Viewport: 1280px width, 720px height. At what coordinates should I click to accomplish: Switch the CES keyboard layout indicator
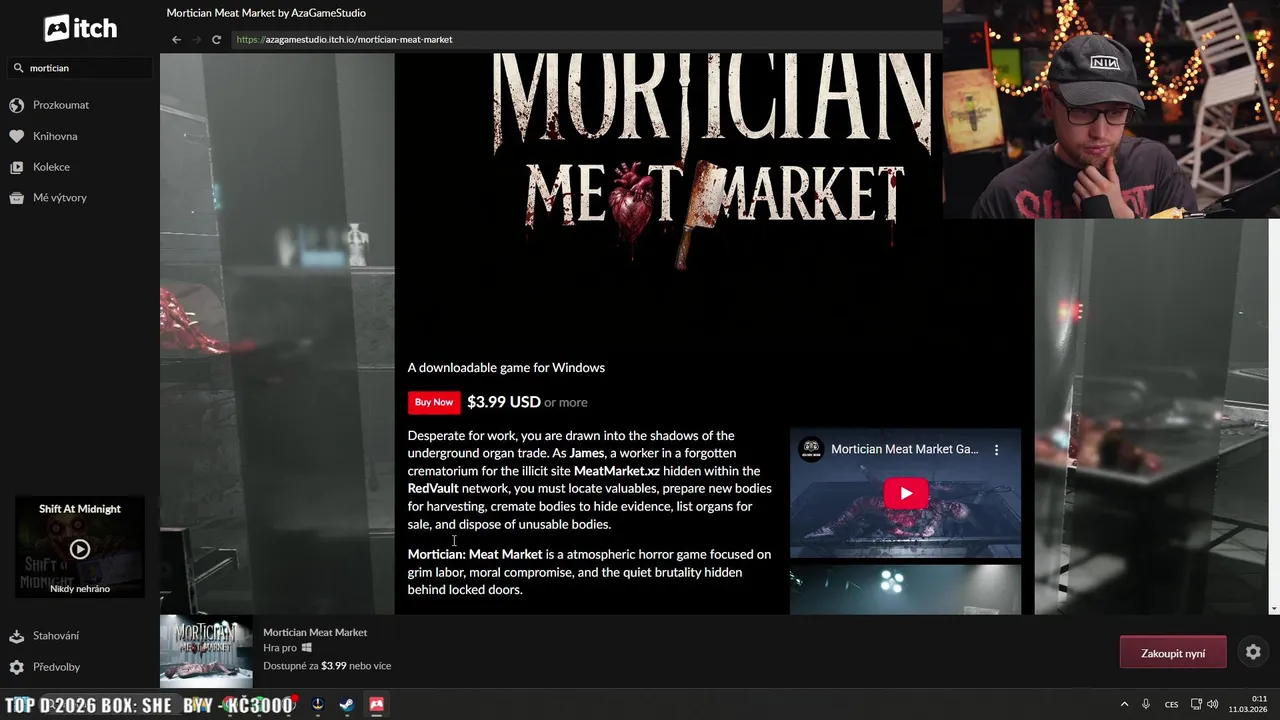1171,704
